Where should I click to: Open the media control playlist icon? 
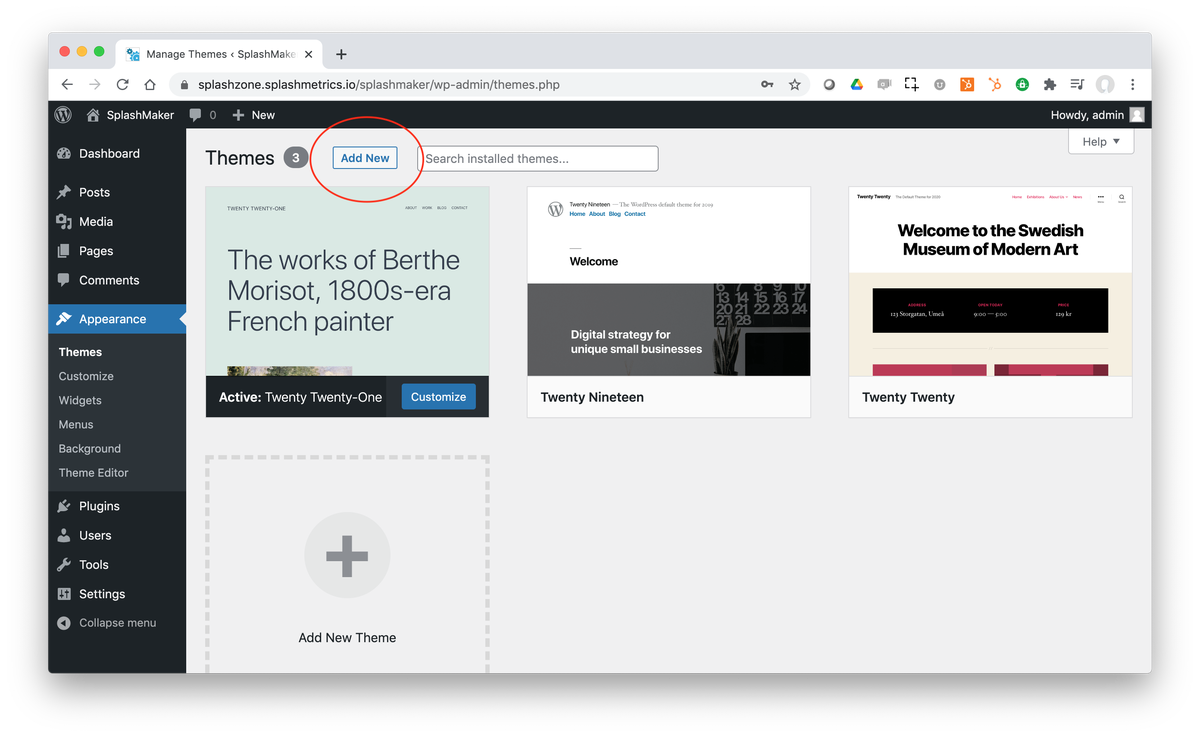click(x=1077, y=85)
